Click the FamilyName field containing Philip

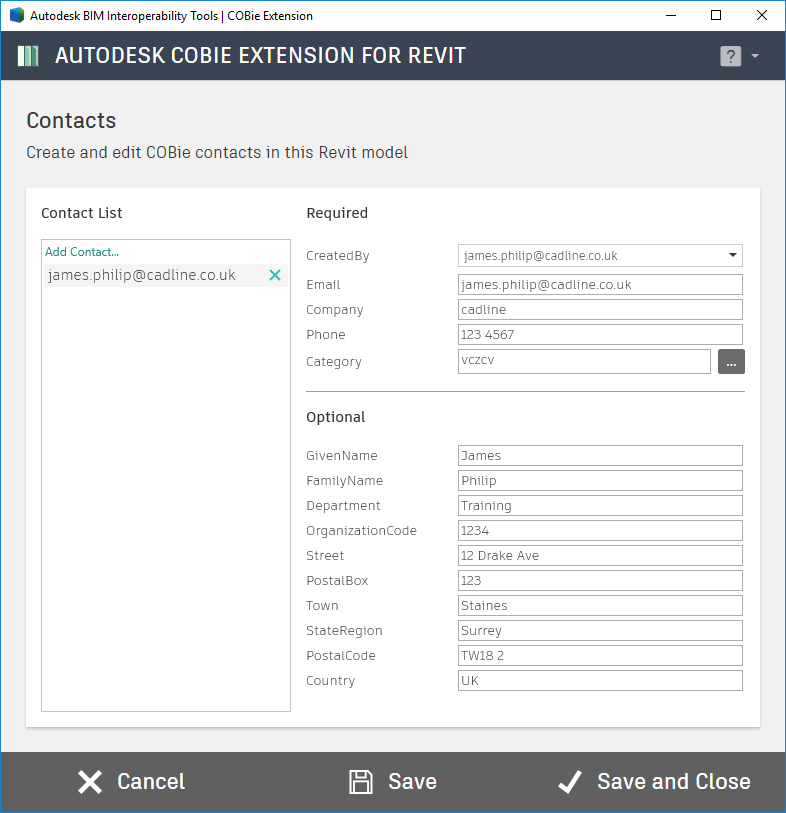click(600, 481)
